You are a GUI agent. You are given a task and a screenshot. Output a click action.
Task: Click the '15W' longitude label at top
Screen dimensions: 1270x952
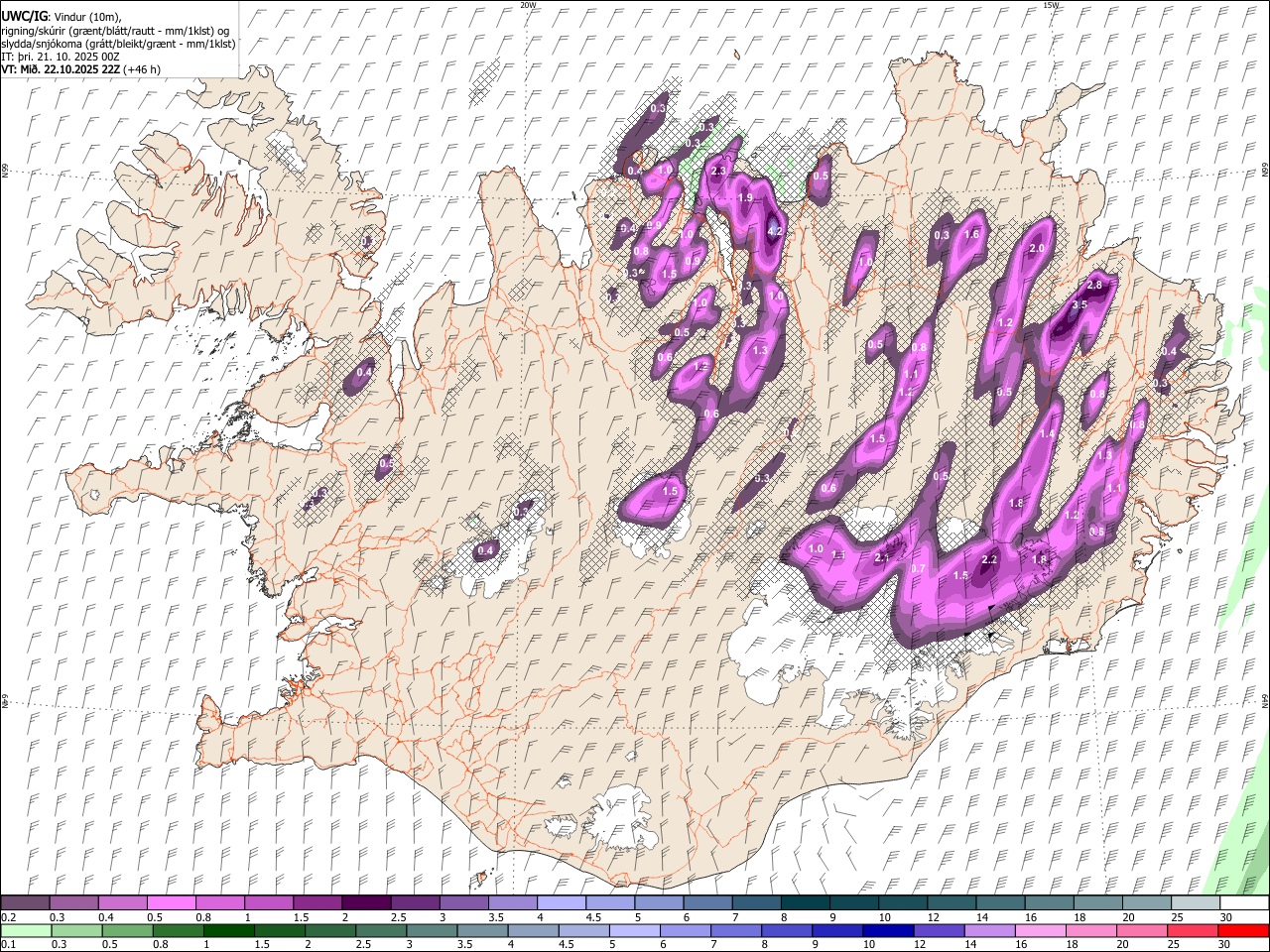coord(1052,5)
